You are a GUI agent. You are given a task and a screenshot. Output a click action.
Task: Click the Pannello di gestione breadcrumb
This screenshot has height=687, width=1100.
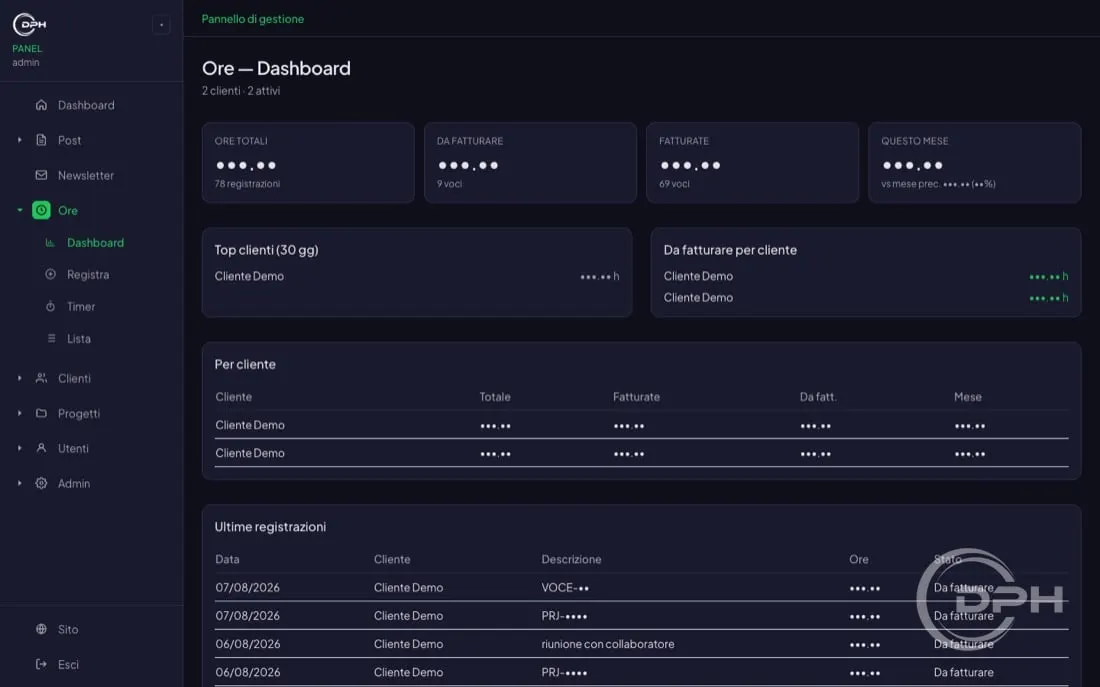253,19
